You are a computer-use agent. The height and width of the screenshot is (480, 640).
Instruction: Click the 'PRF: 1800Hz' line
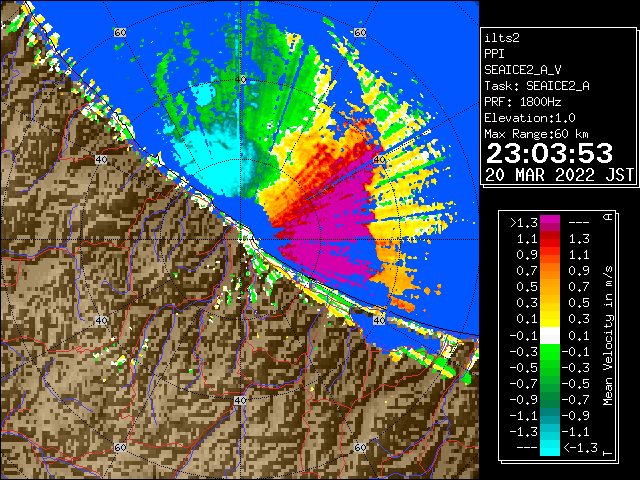pos(523,102)
